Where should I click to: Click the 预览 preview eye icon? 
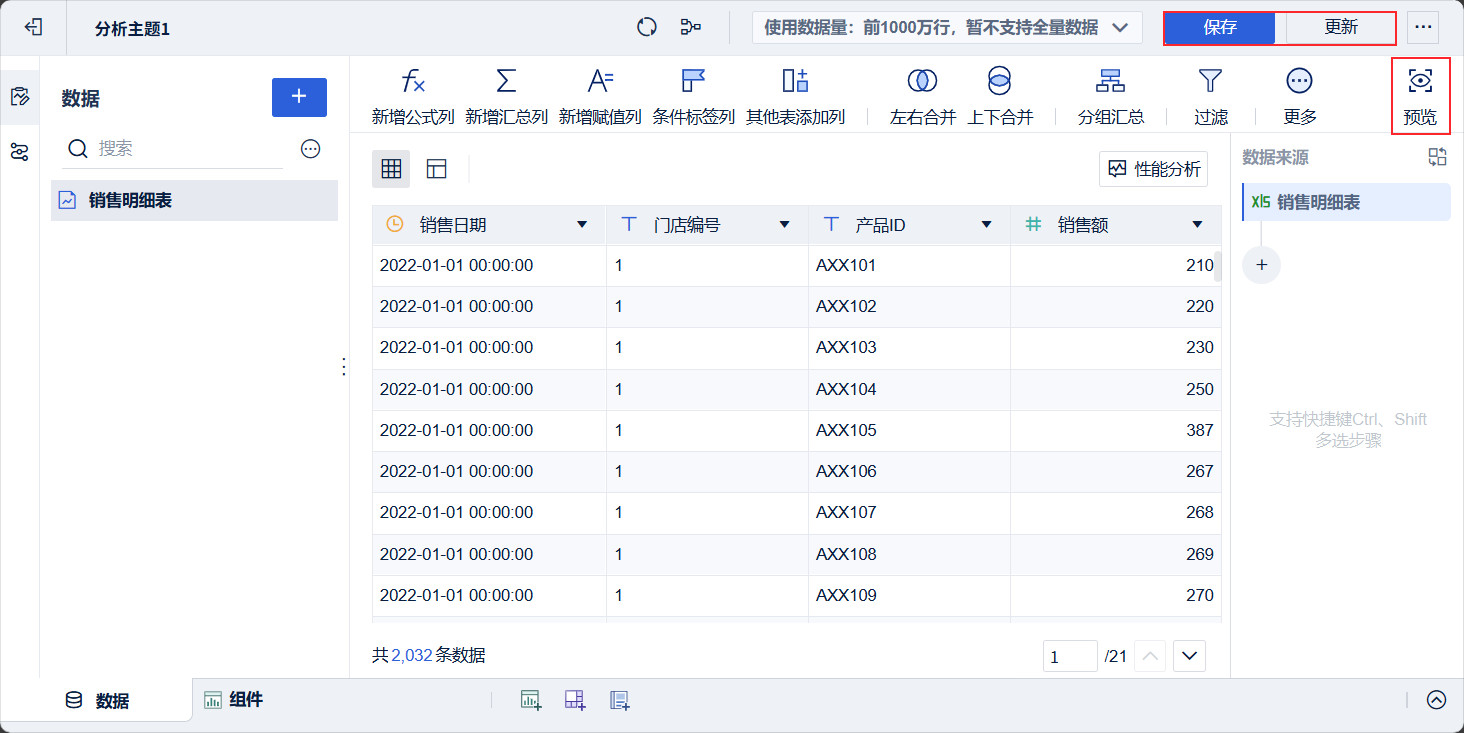coord(1420,82)
